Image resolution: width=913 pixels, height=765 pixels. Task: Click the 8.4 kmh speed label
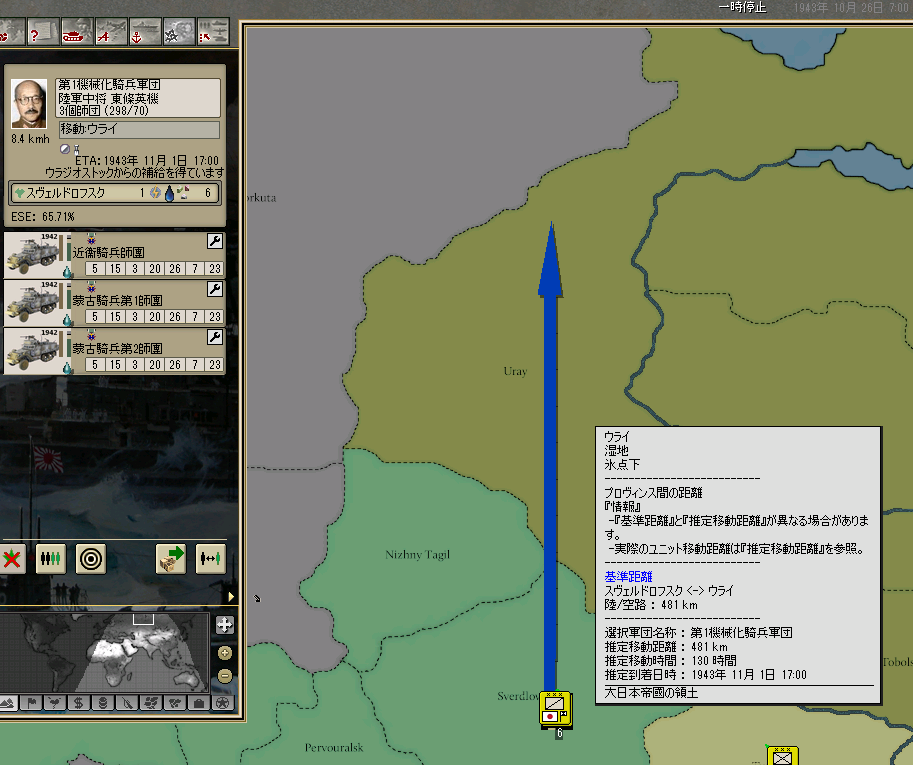(x=30, y=139)
